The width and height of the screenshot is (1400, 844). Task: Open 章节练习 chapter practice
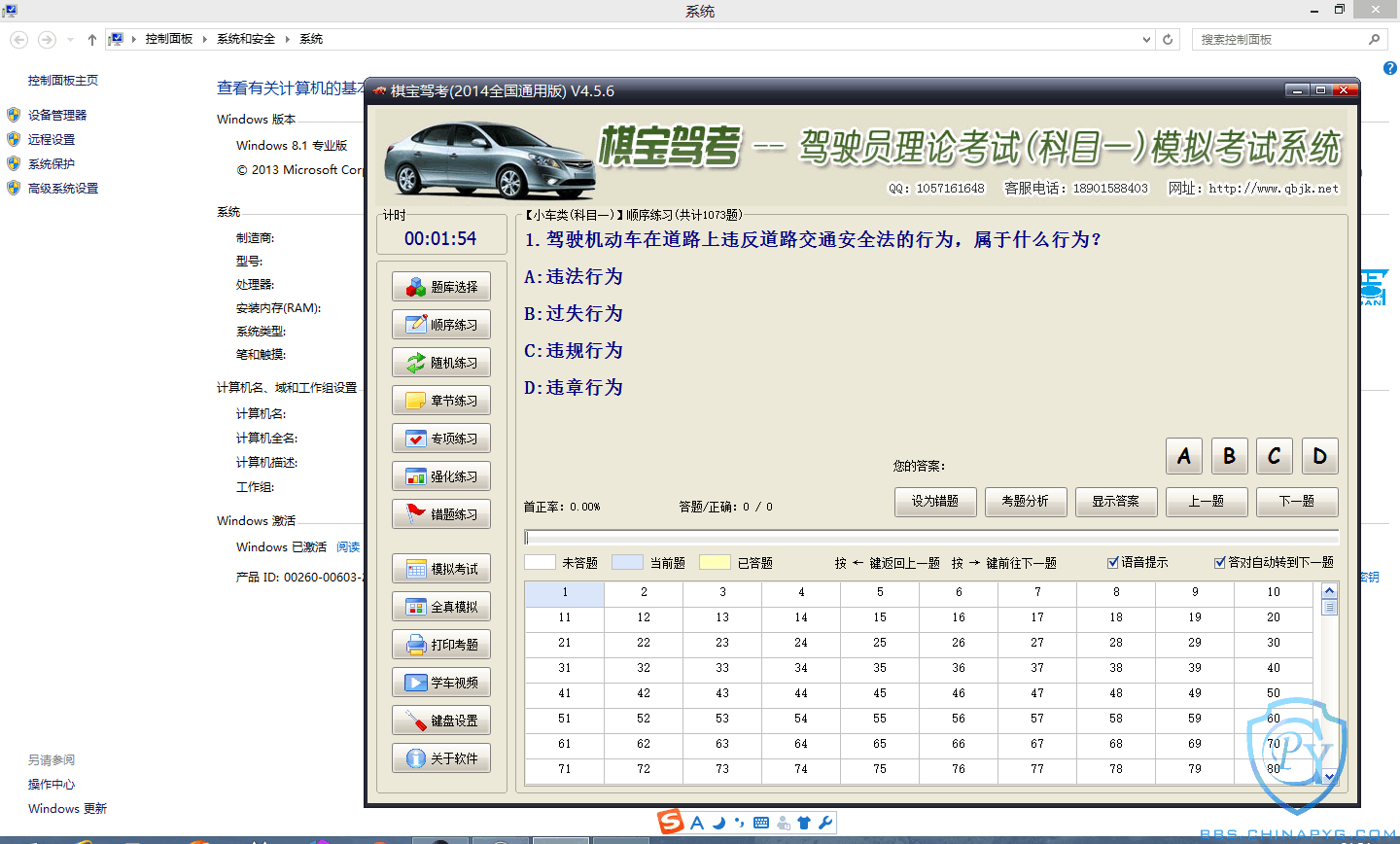coord(441,401)
